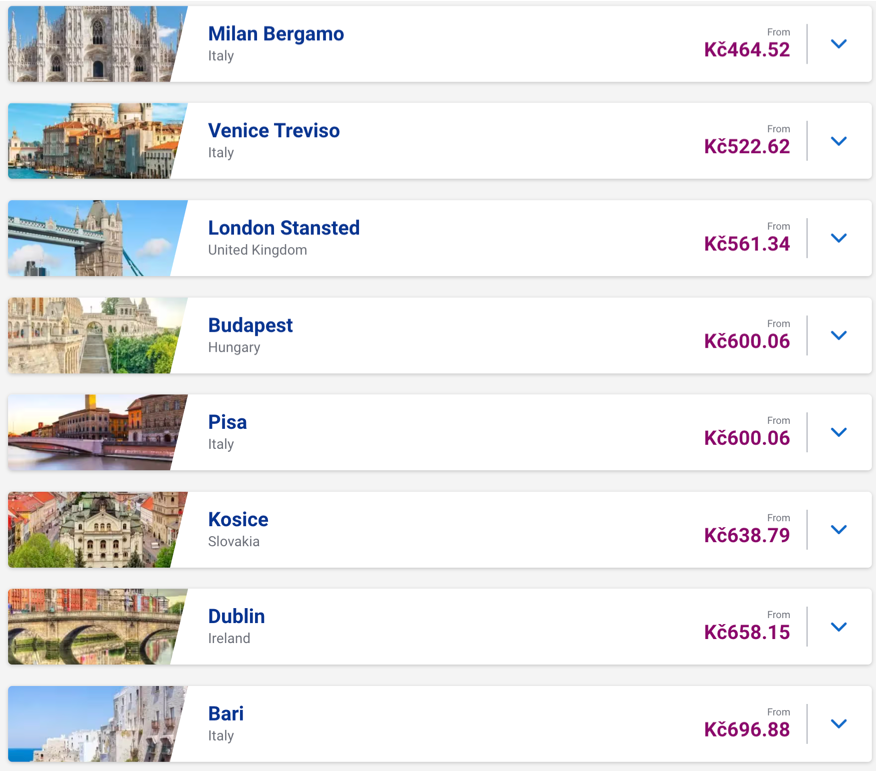Click the Kč600.06 price for Budapest
The height and width of the screenshot is (771, 876).
(x=747, y=340)
